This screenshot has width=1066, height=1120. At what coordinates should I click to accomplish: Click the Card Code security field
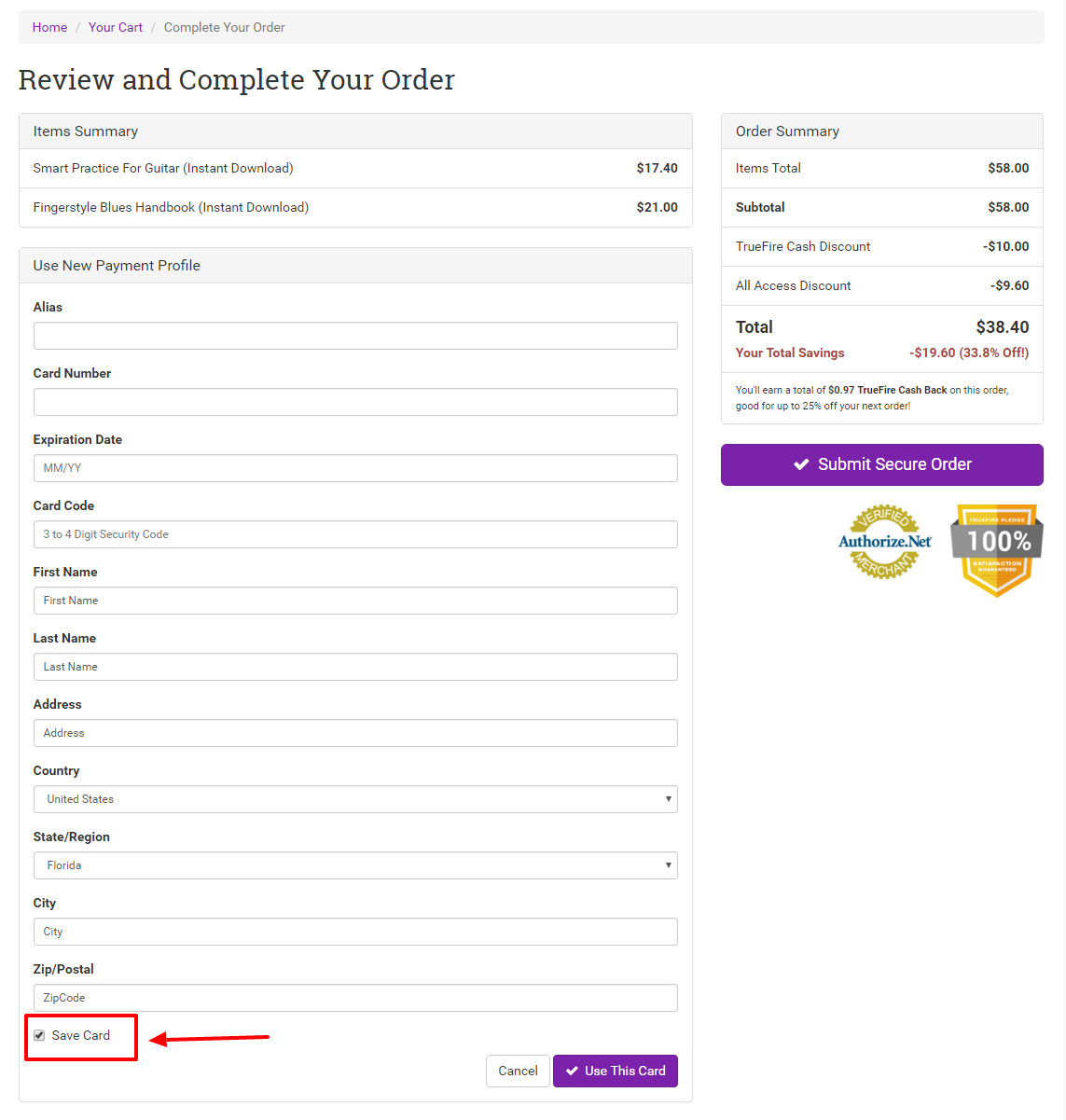pyautogui.click(x=355, y=534)
